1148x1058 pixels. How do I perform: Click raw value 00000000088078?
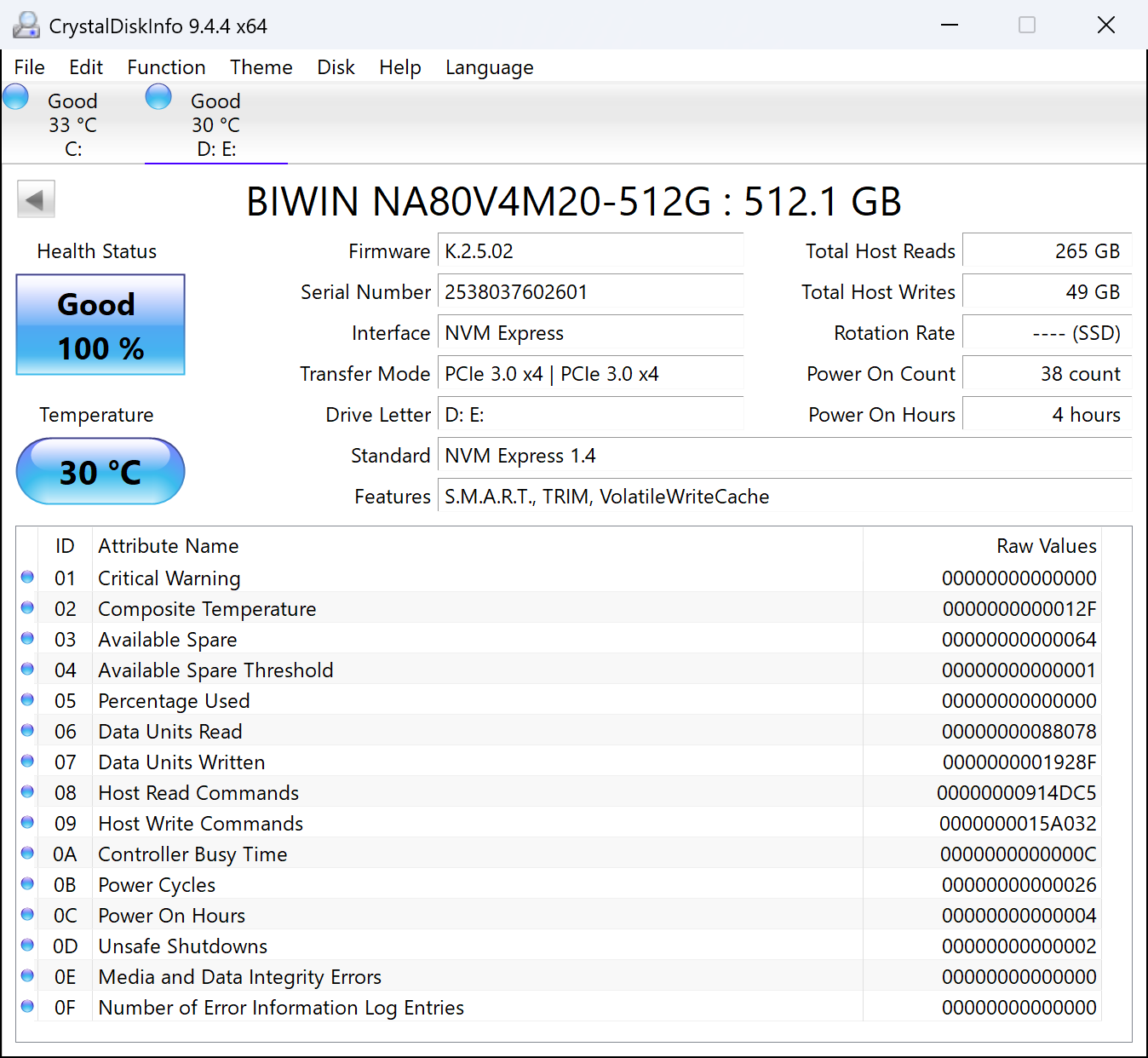(x=1019, y=732)
